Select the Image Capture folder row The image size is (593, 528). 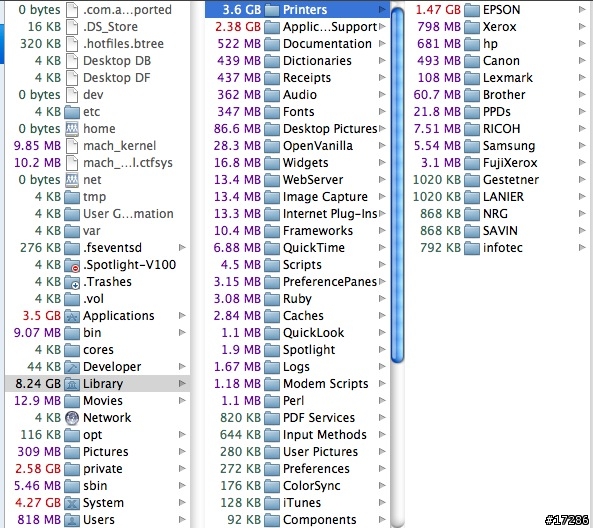pos(298,197)
